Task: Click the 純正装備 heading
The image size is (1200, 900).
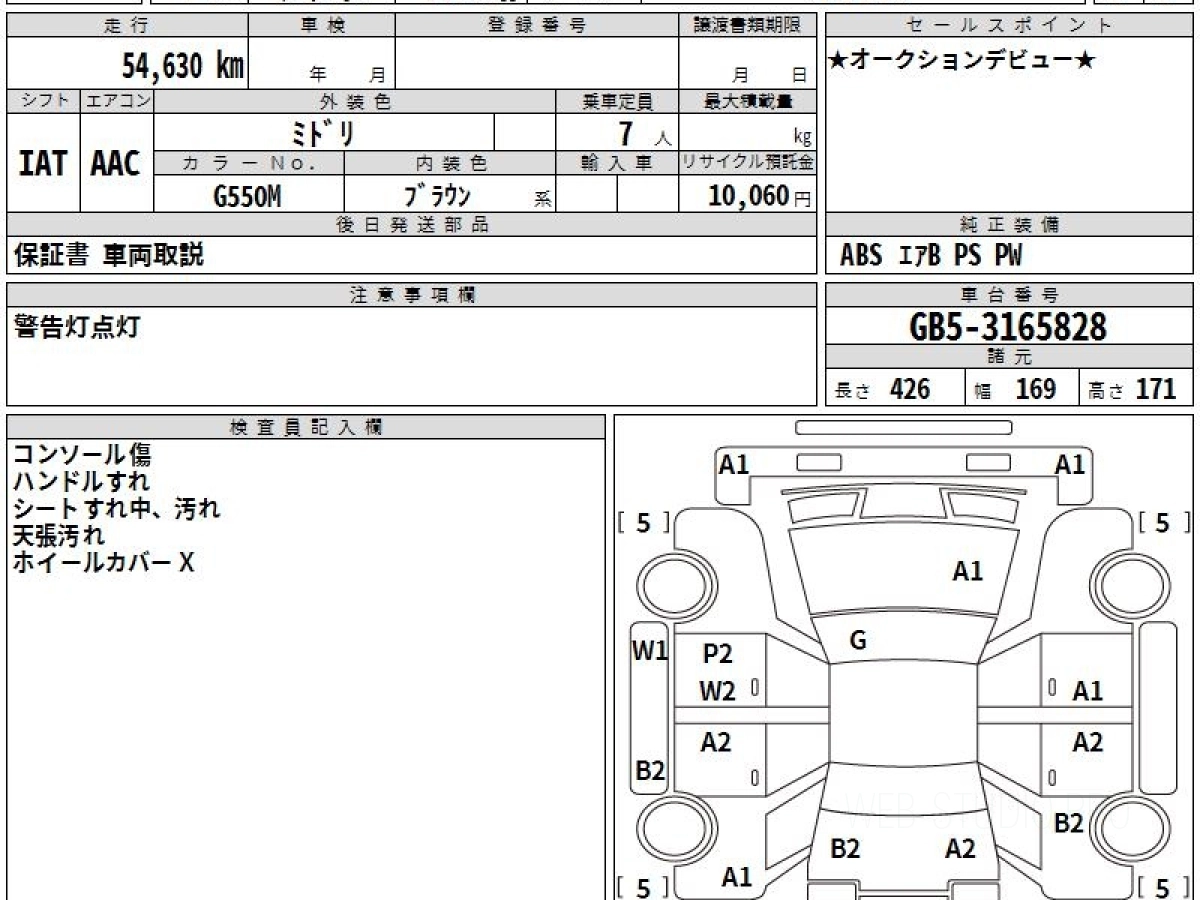Action: 1010,225
